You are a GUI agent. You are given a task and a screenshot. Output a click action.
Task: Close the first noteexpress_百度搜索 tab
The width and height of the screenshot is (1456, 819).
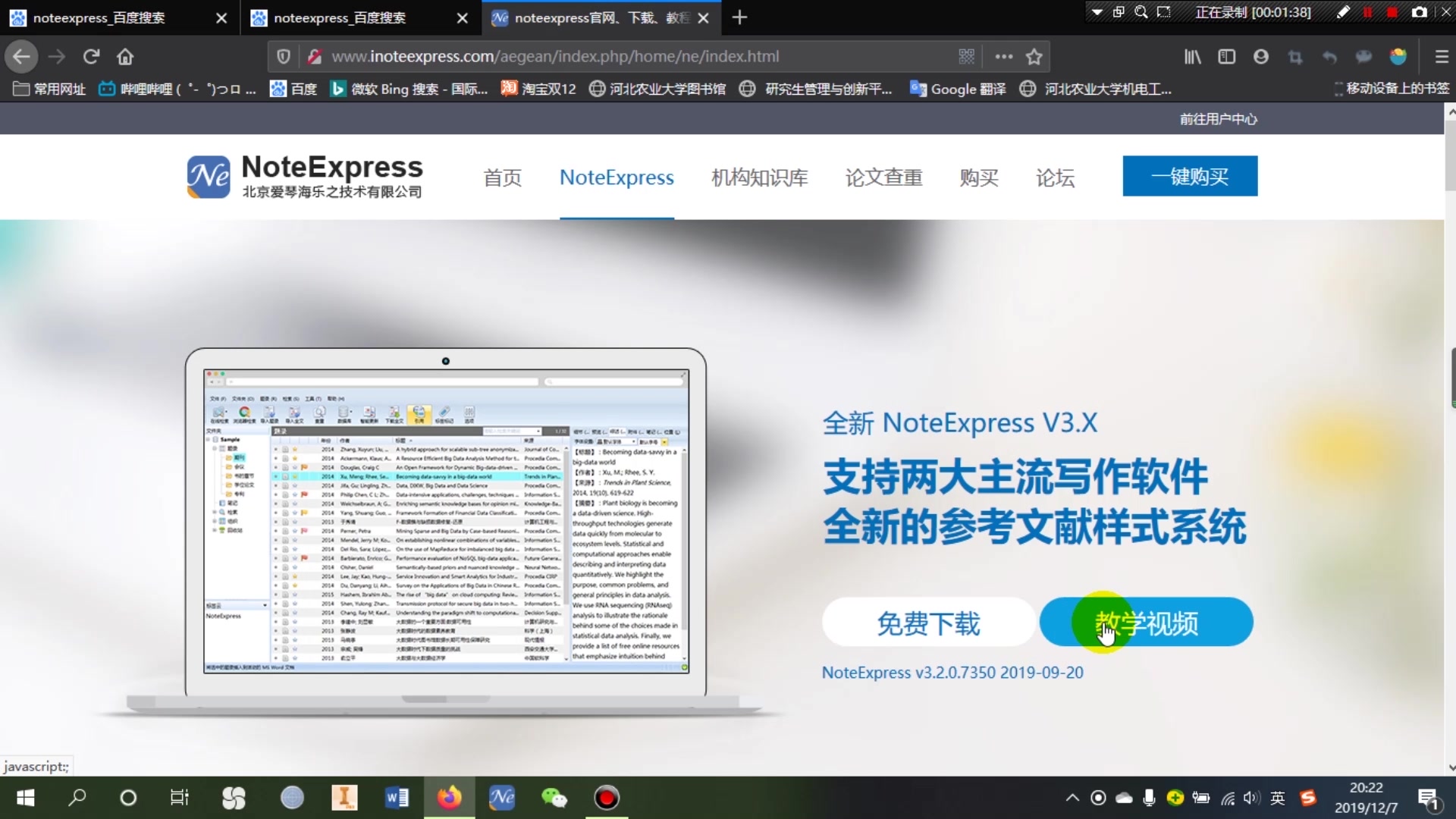click(221, 17)
